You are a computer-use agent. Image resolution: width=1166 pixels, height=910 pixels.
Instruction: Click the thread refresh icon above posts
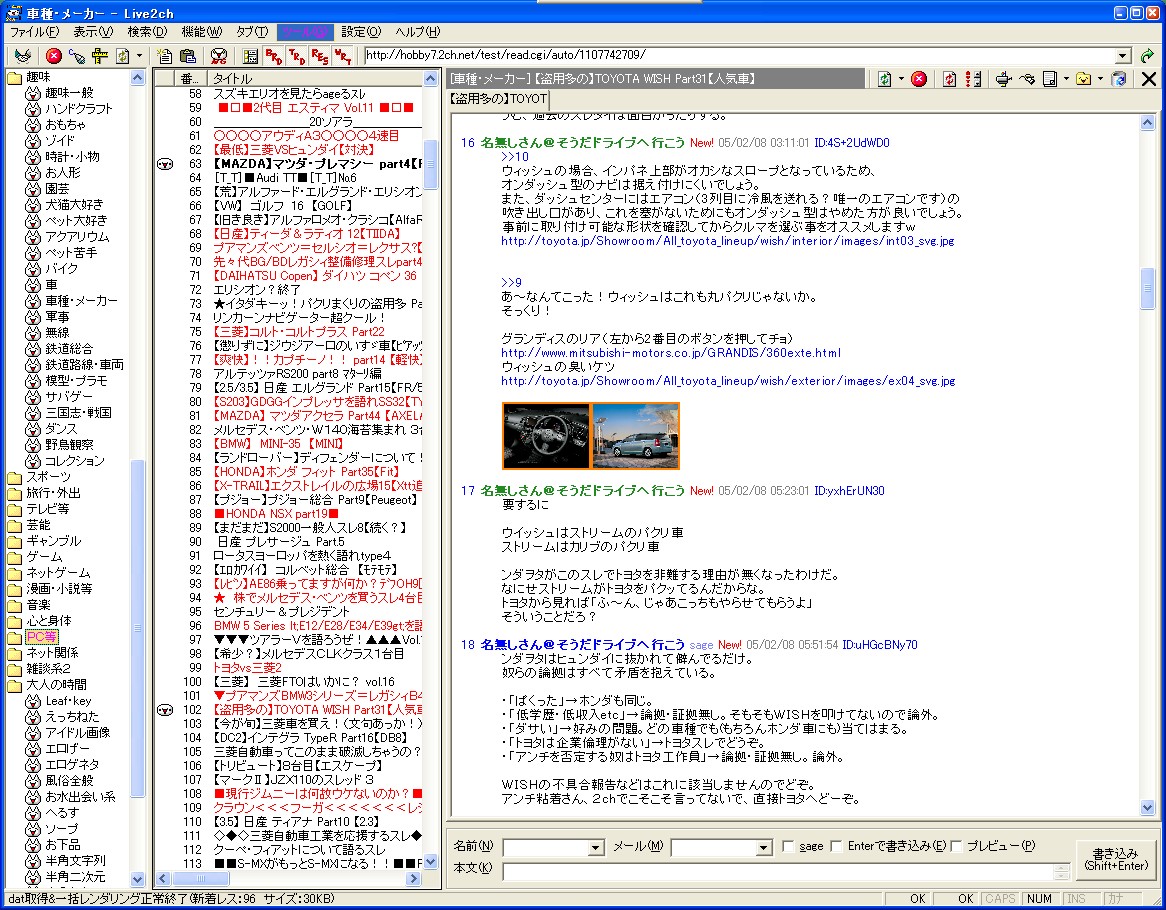[884, 79]
